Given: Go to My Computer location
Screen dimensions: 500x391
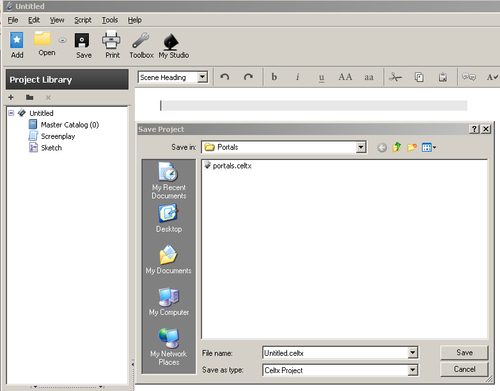Looking at the screenshot, I should (x=169, y=302).
